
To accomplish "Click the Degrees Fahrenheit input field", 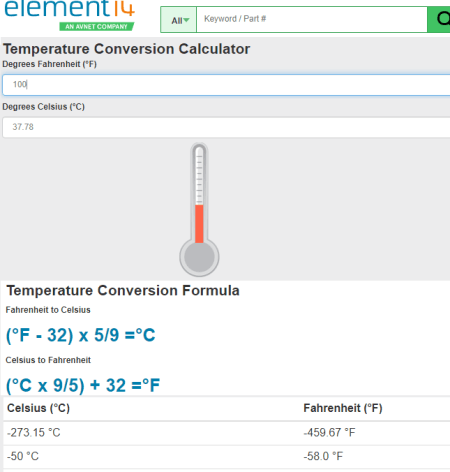I will coord(226,85).
